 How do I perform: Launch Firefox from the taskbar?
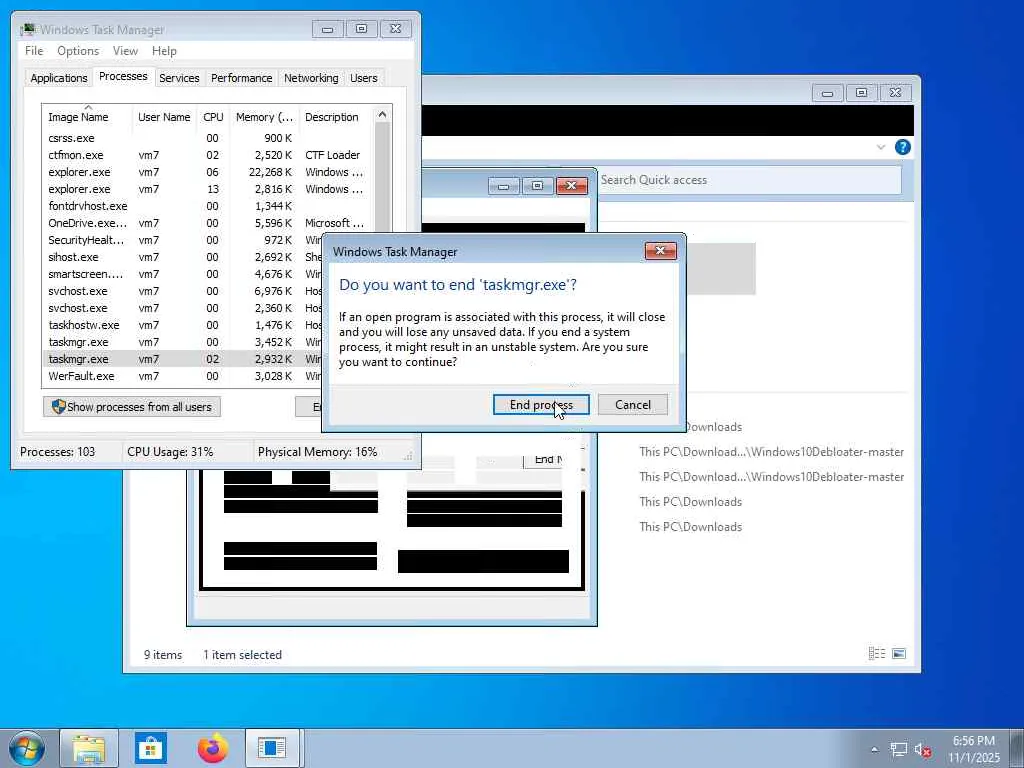[213, 748]
